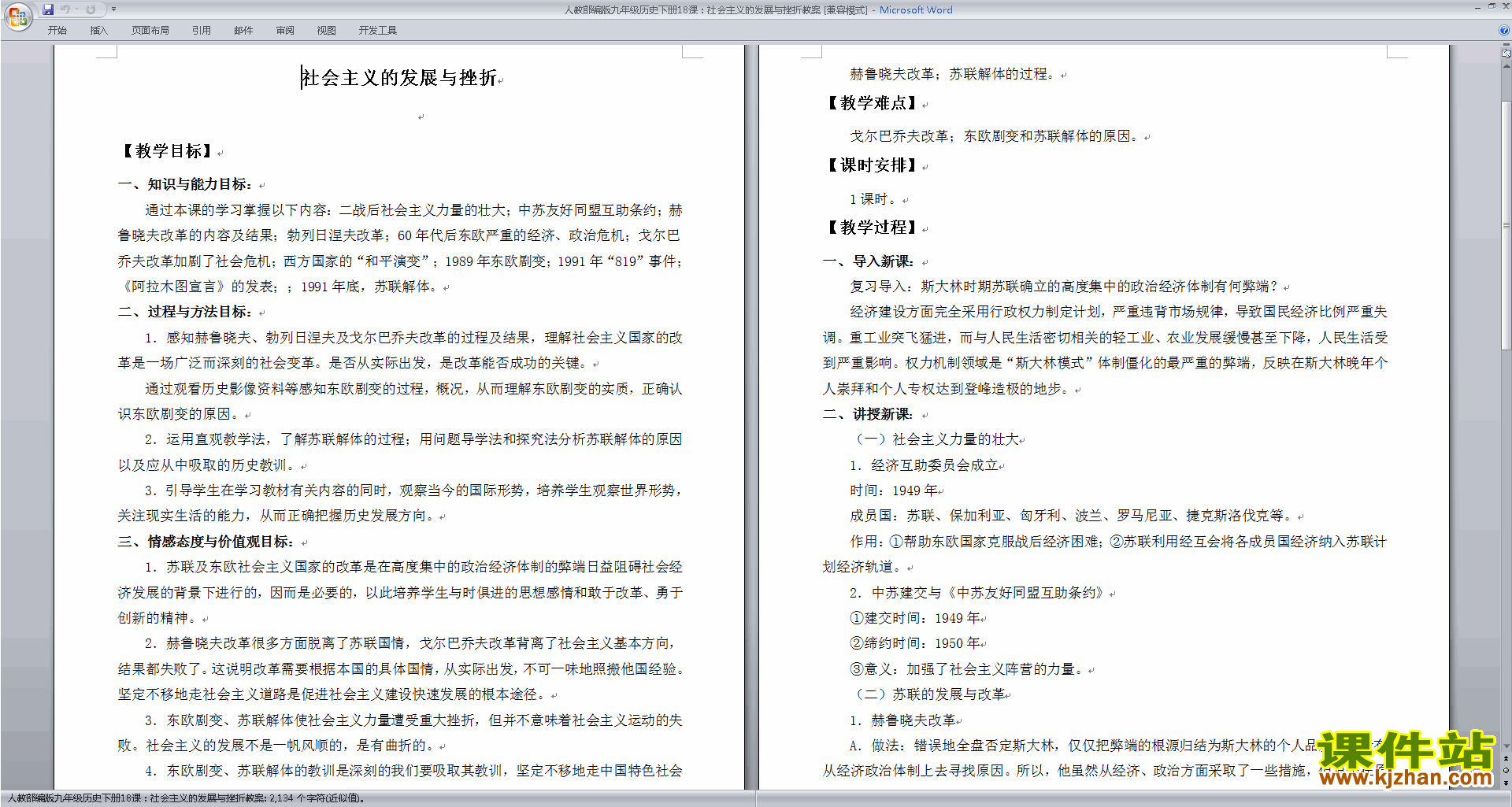Click the Redo/Repeat icon in quick access toolbar

pyautogui.click(x=91, y=9)
